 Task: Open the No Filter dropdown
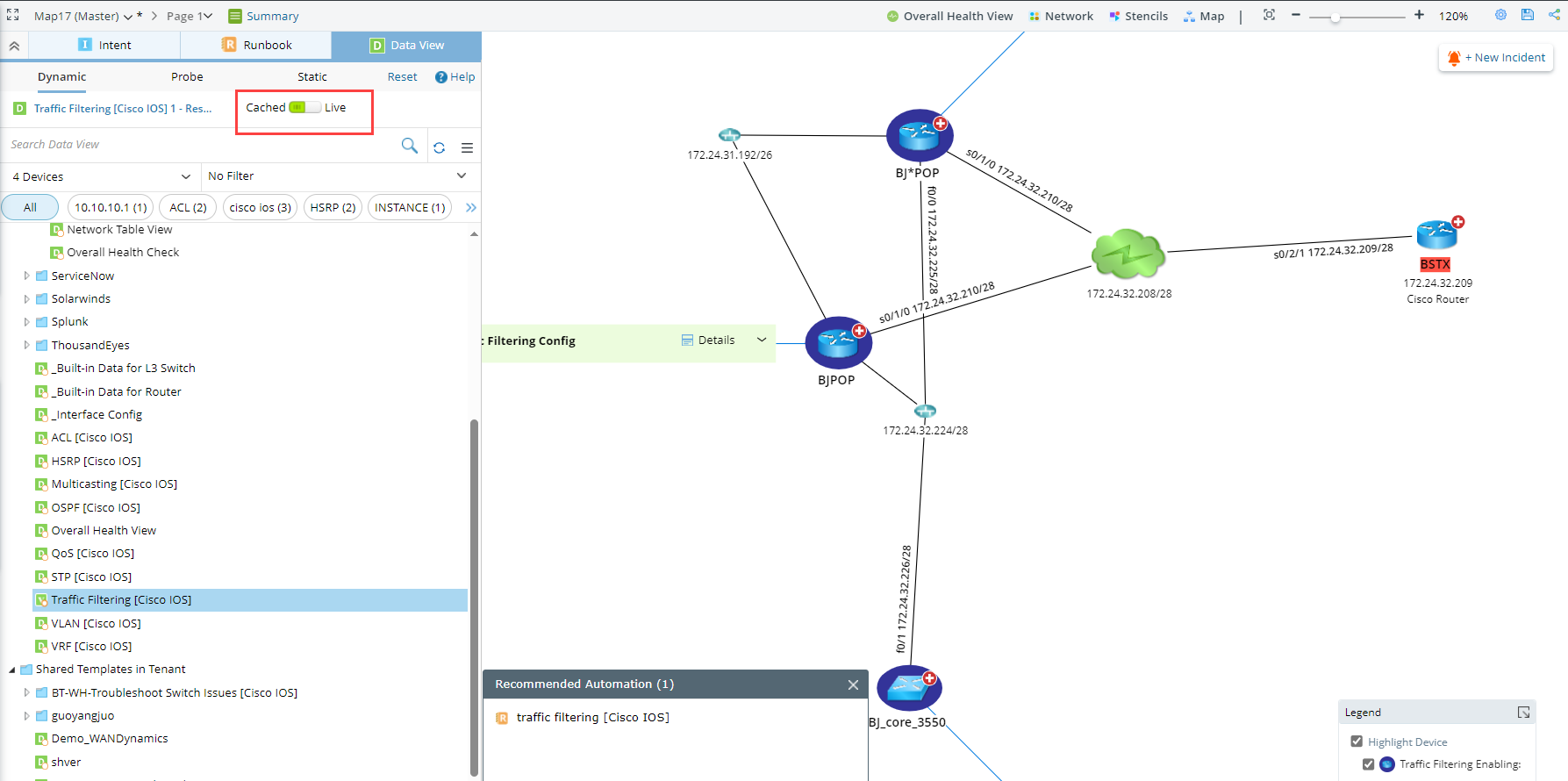pos(337,176)
